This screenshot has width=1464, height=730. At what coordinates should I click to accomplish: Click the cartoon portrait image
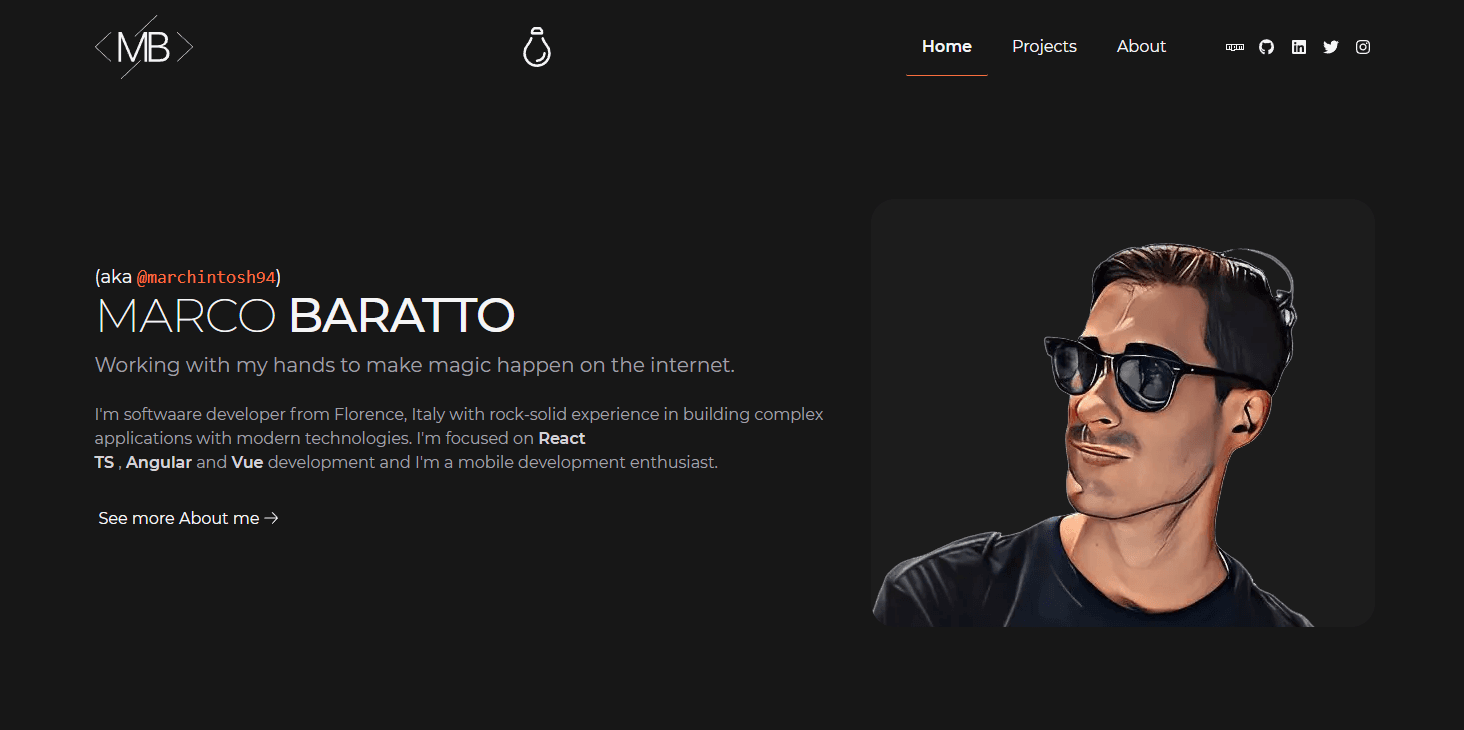(1123, 413)
